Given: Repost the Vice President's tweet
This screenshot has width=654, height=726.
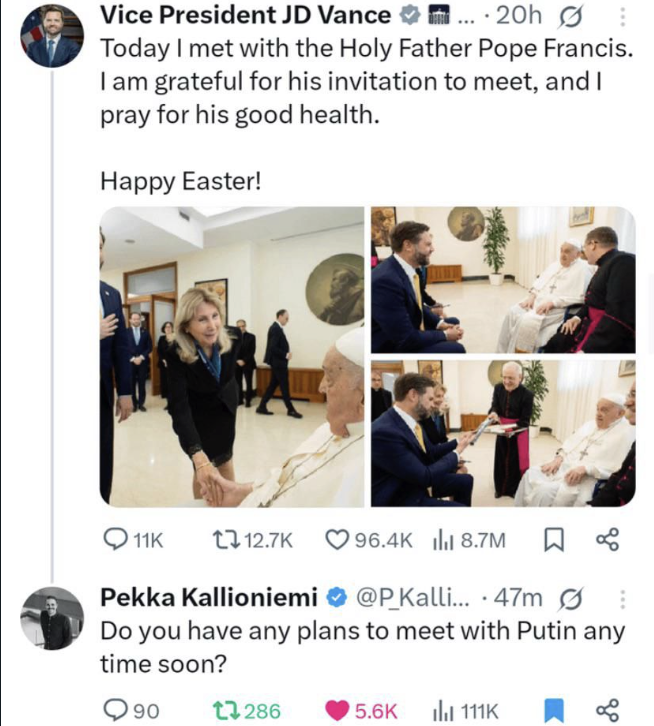Looking at the screenshot, I should 229,541.
